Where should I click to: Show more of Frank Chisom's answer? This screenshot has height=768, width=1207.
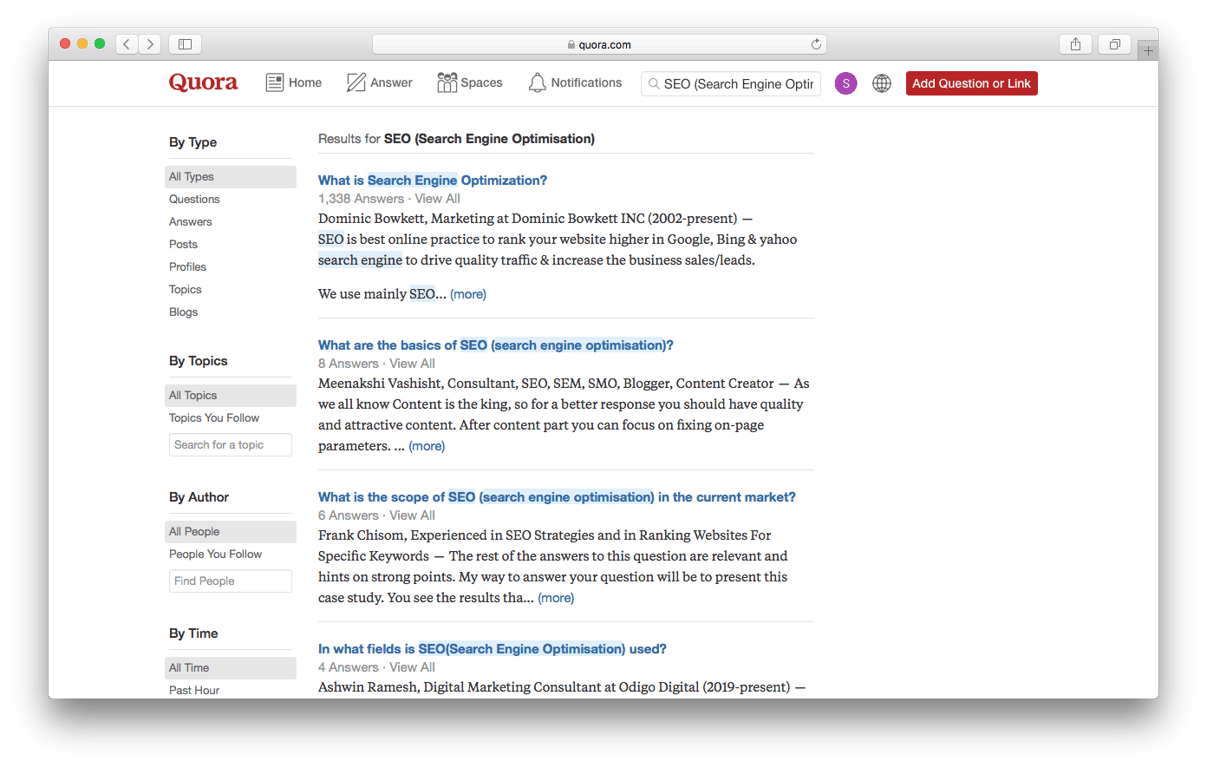coord(556,597)
